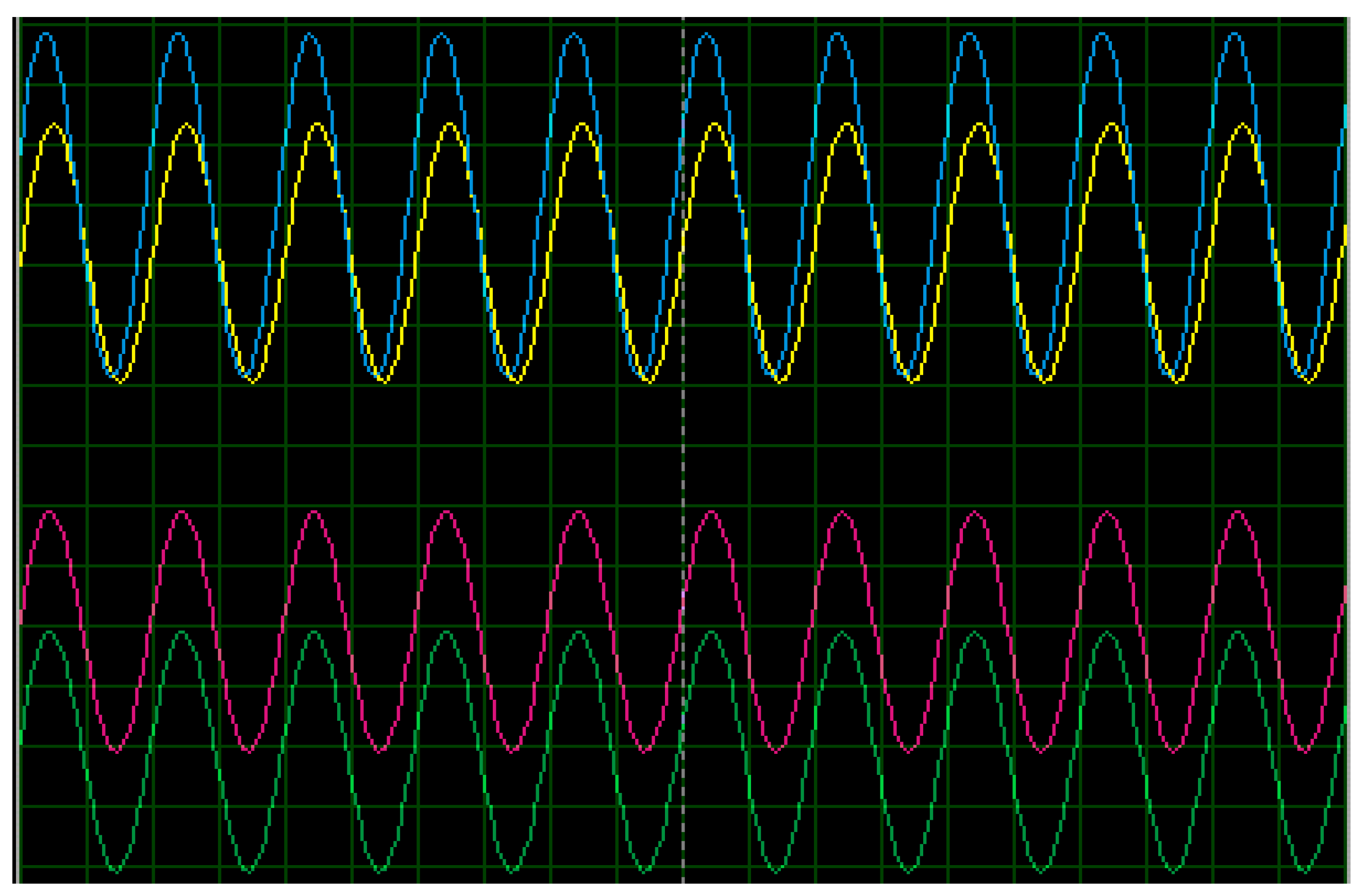Click the leftmost peak of green waveform
1366x896 pixels.
(x=49, y=632)
